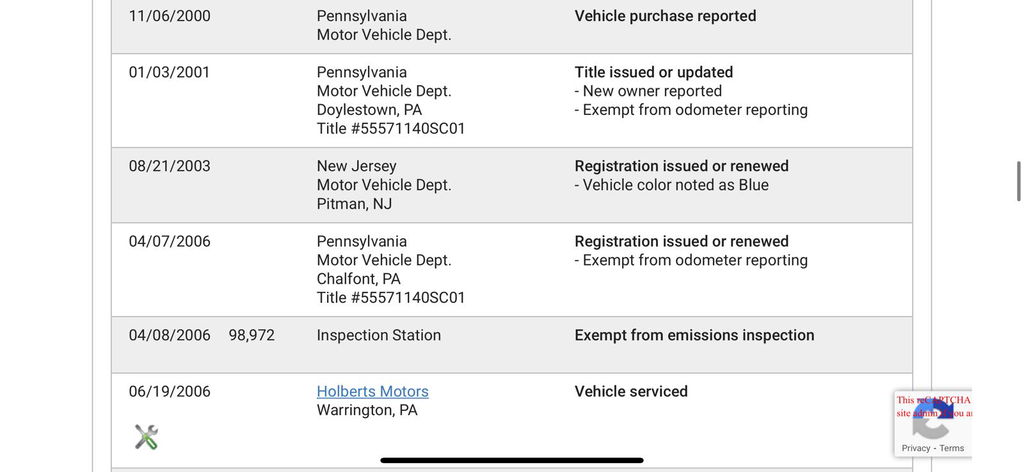Click the Vehicle serviced record heading
The height and width of the screenshot is (472, 1024).
coord(631,392)
